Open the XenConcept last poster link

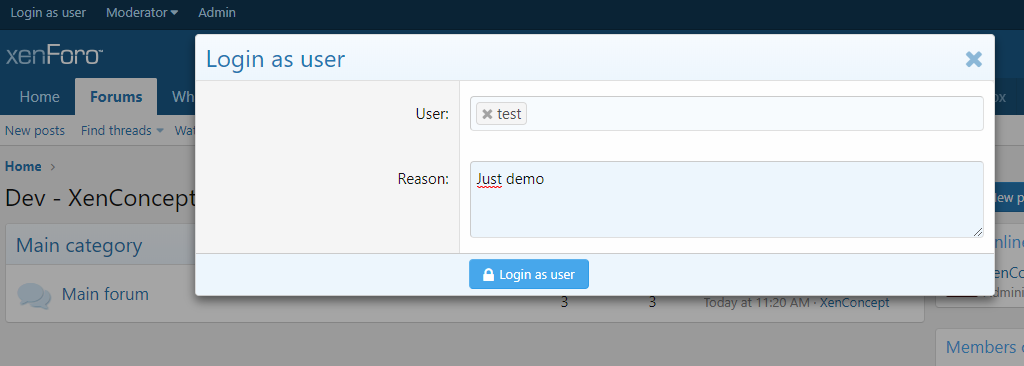click(x=854, y=303)
